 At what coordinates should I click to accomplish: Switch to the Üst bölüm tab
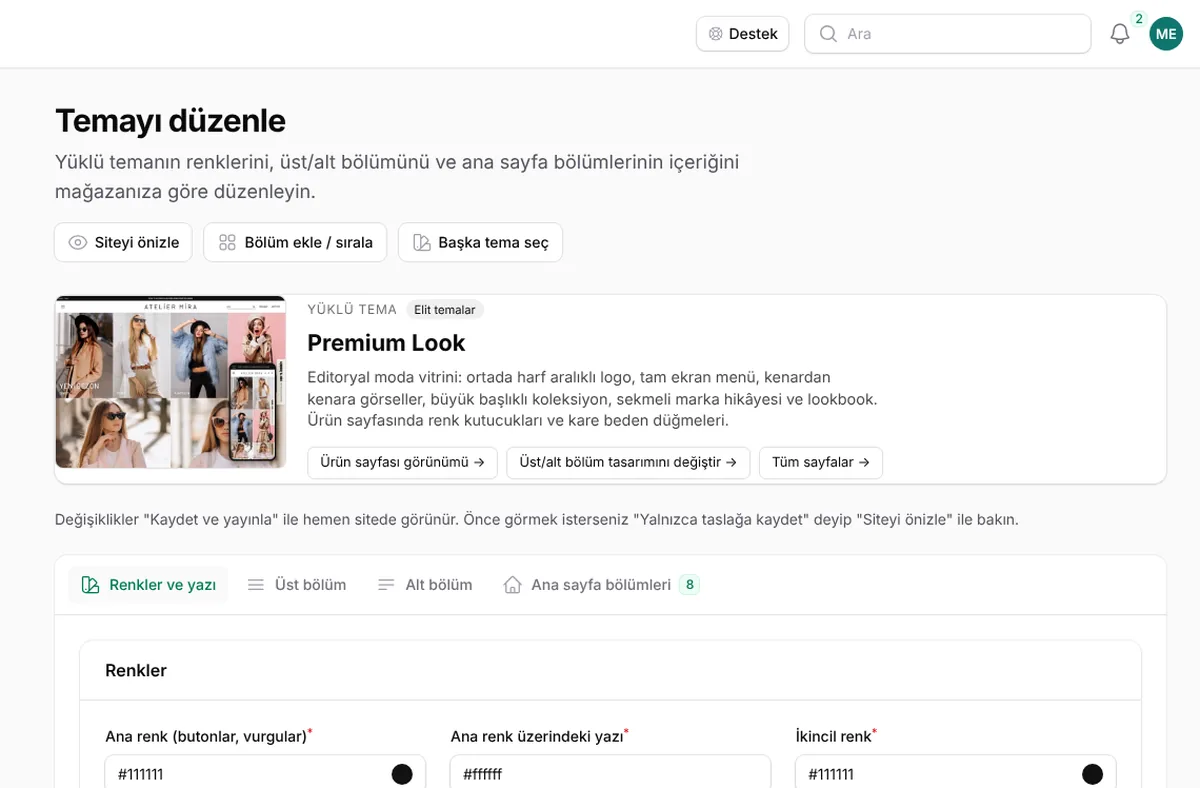[x=297, y=585]
